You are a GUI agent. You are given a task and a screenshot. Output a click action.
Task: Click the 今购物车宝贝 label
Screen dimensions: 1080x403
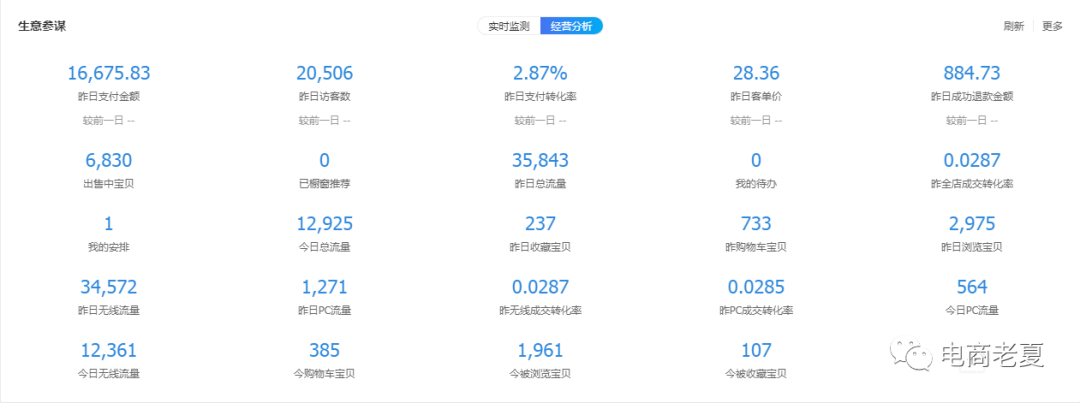click(x=324, y=373)
